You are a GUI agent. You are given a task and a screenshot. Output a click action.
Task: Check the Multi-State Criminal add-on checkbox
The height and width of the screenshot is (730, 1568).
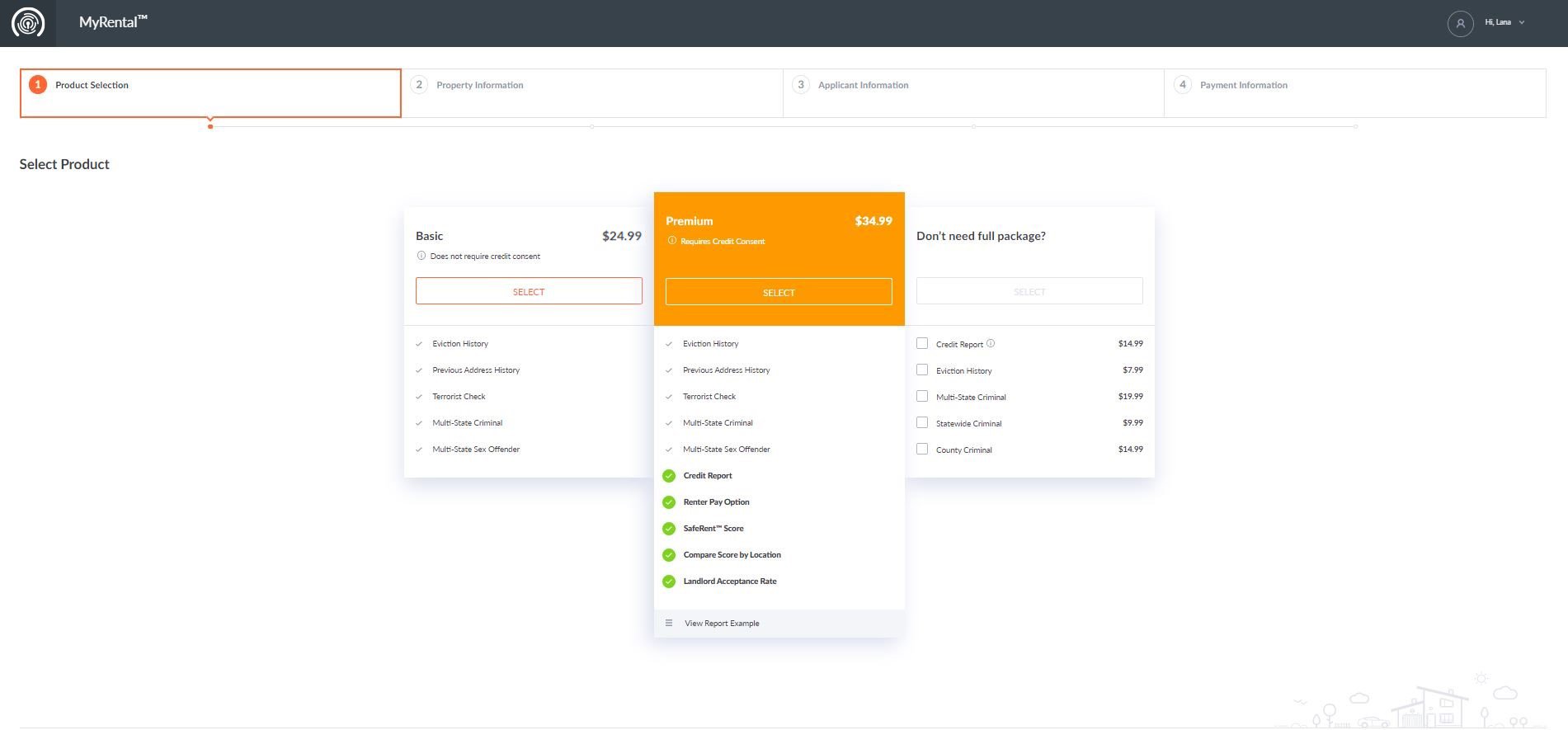click(x=922, y=396)
